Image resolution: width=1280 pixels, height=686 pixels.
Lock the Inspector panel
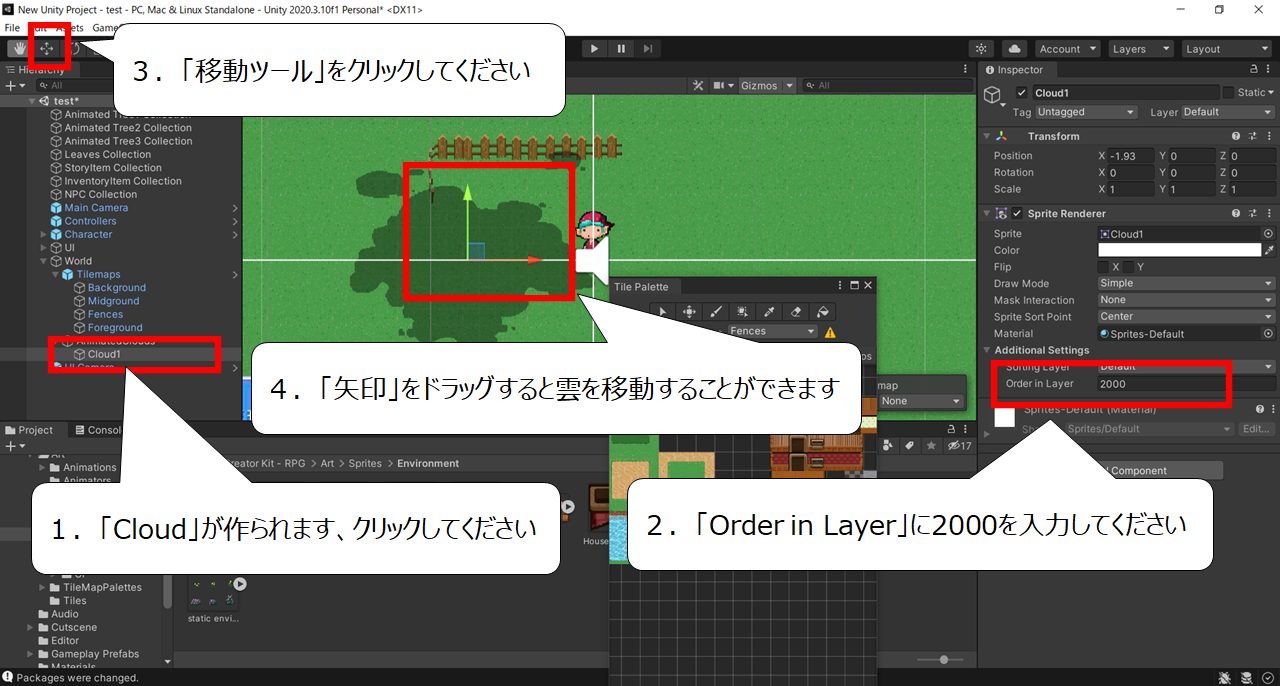click(1254, 70)
